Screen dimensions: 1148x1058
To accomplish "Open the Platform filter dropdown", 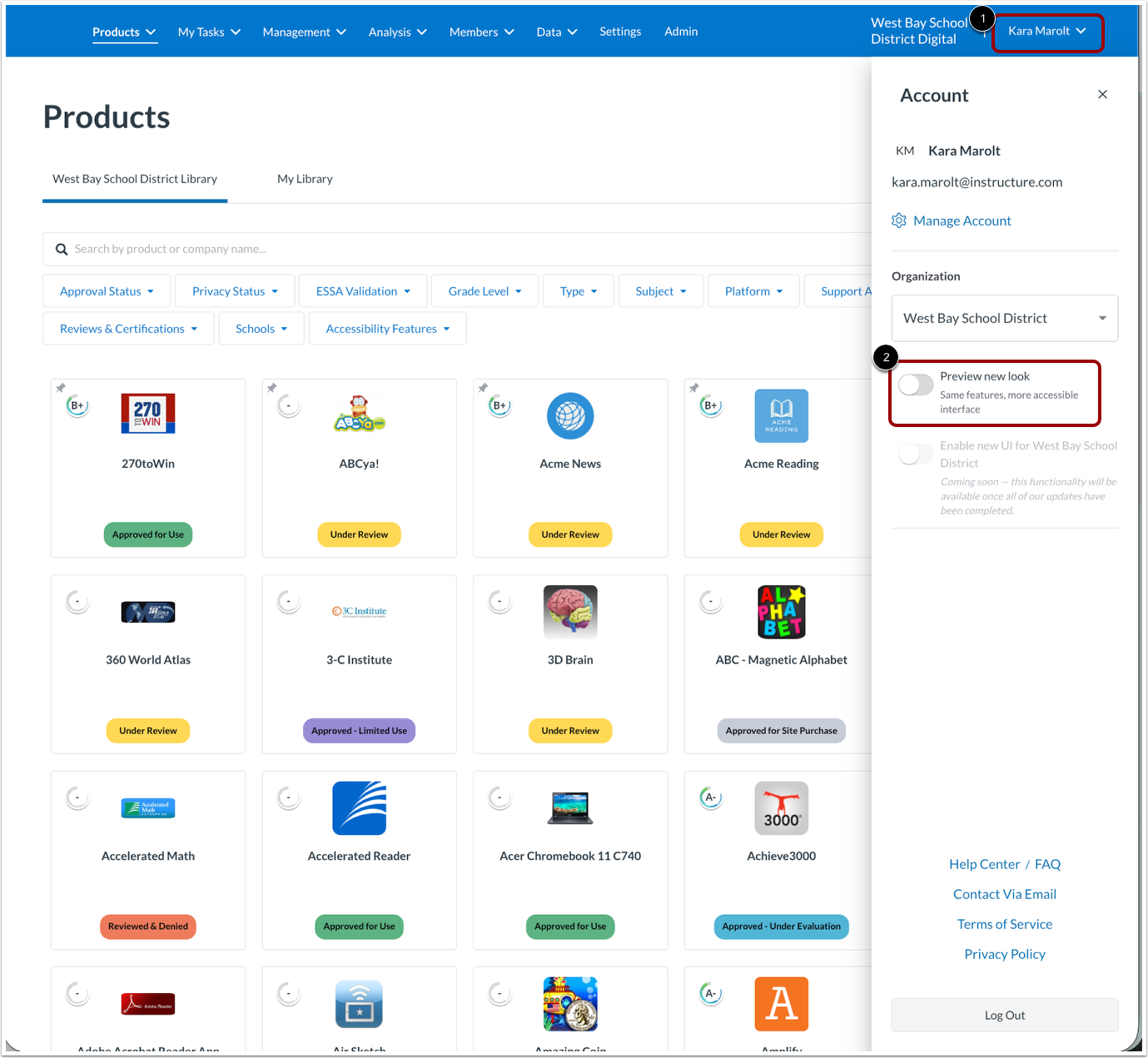I will point(753,291).
